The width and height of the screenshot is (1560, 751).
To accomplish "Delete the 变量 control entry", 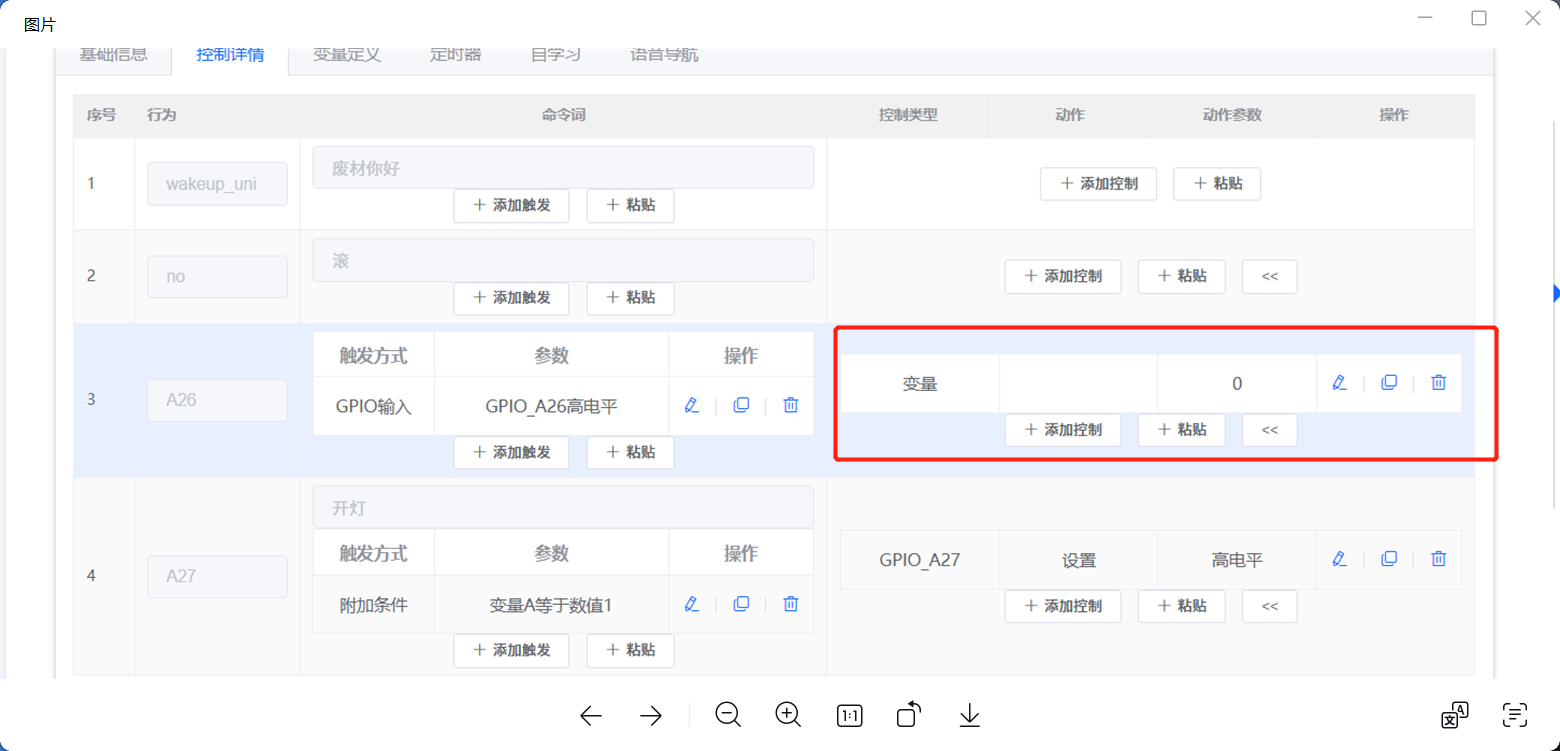I will (1438, 382).
